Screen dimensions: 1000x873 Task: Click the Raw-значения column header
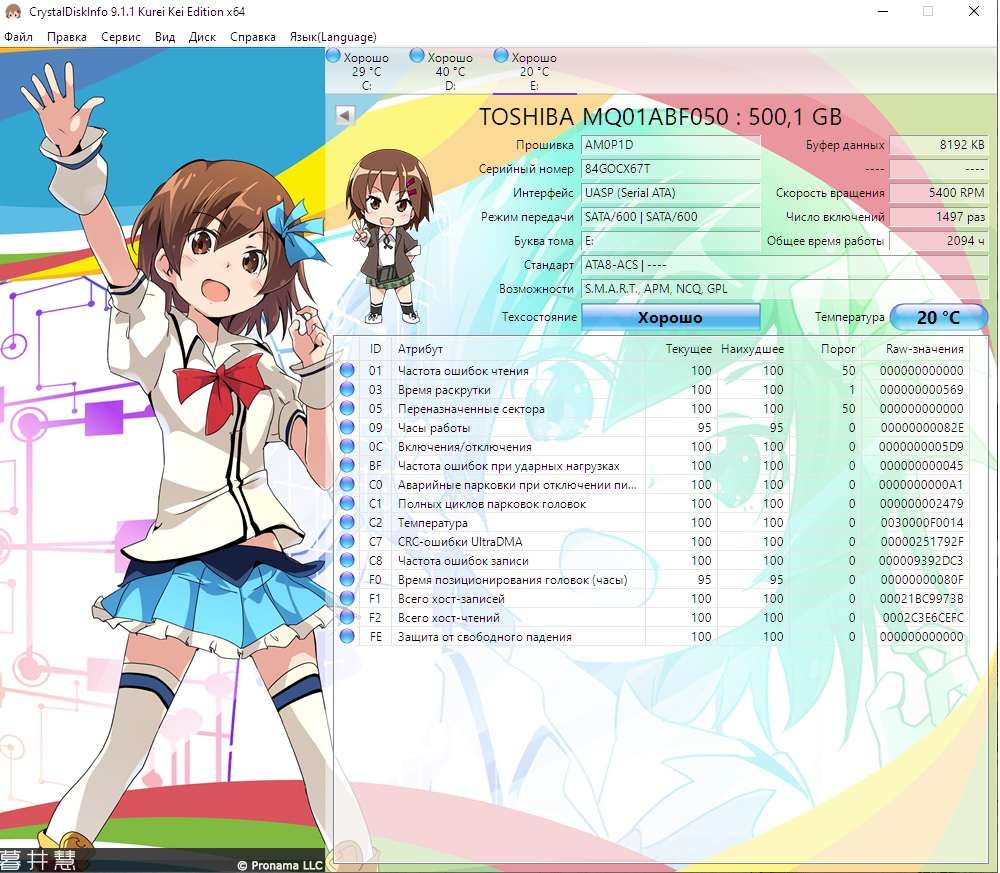click(924, 349)
